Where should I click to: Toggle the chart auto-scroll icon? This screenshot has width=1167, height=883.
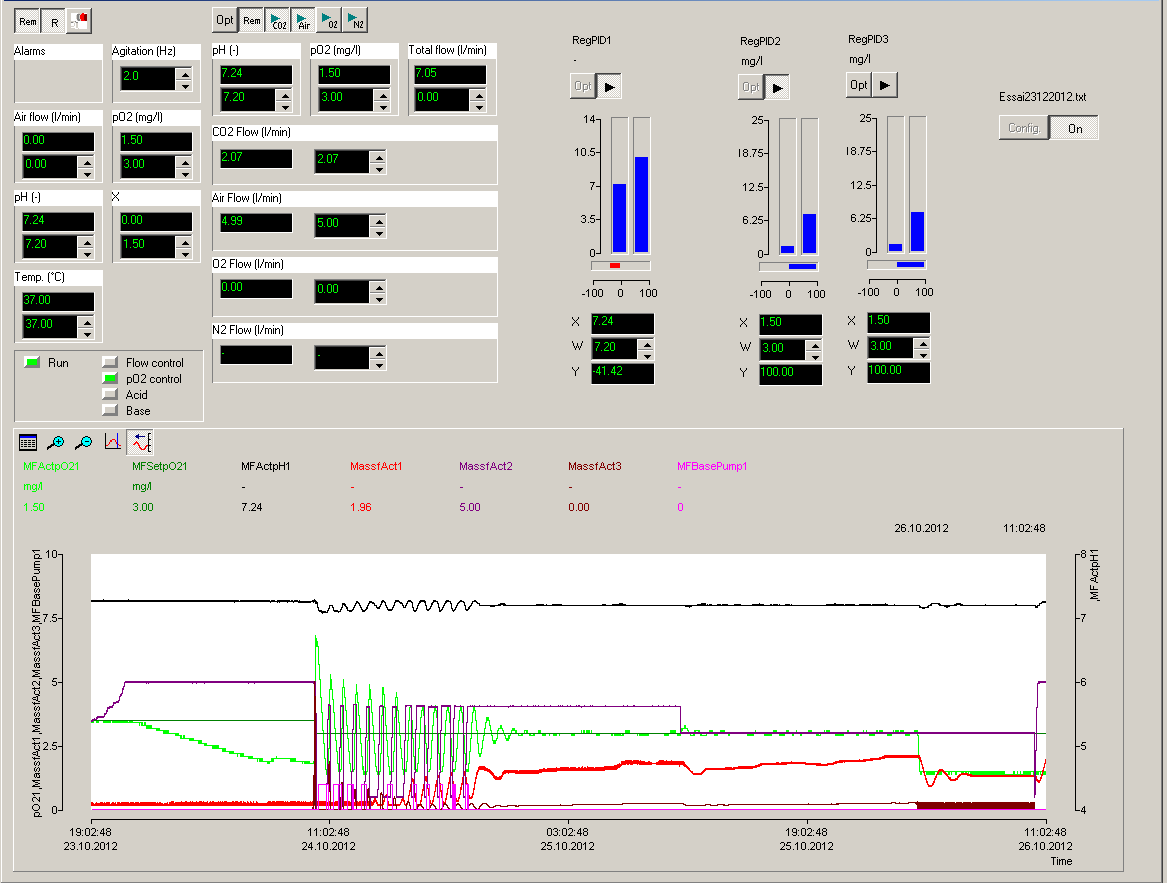tap(141, 442)
